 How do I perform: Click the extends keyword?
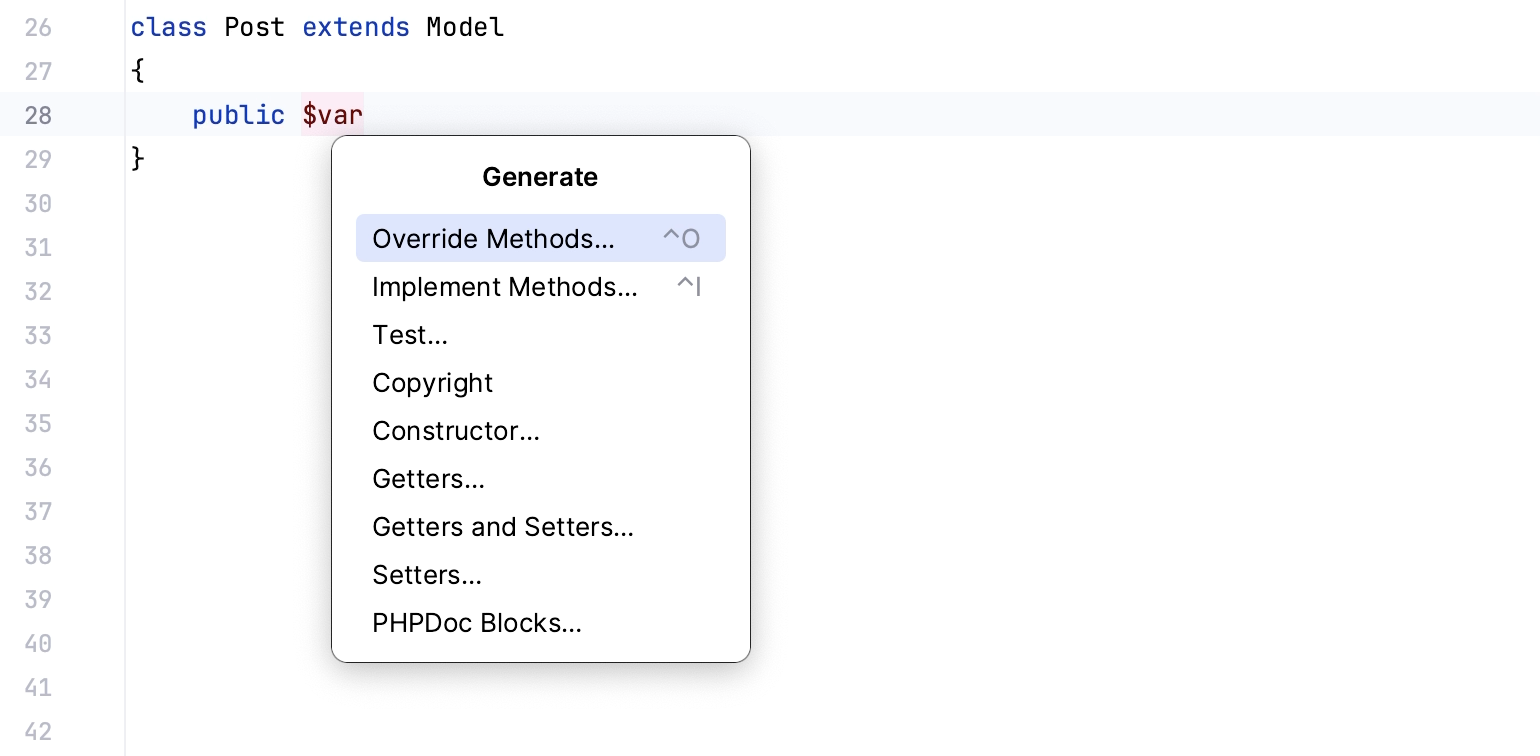356,27
